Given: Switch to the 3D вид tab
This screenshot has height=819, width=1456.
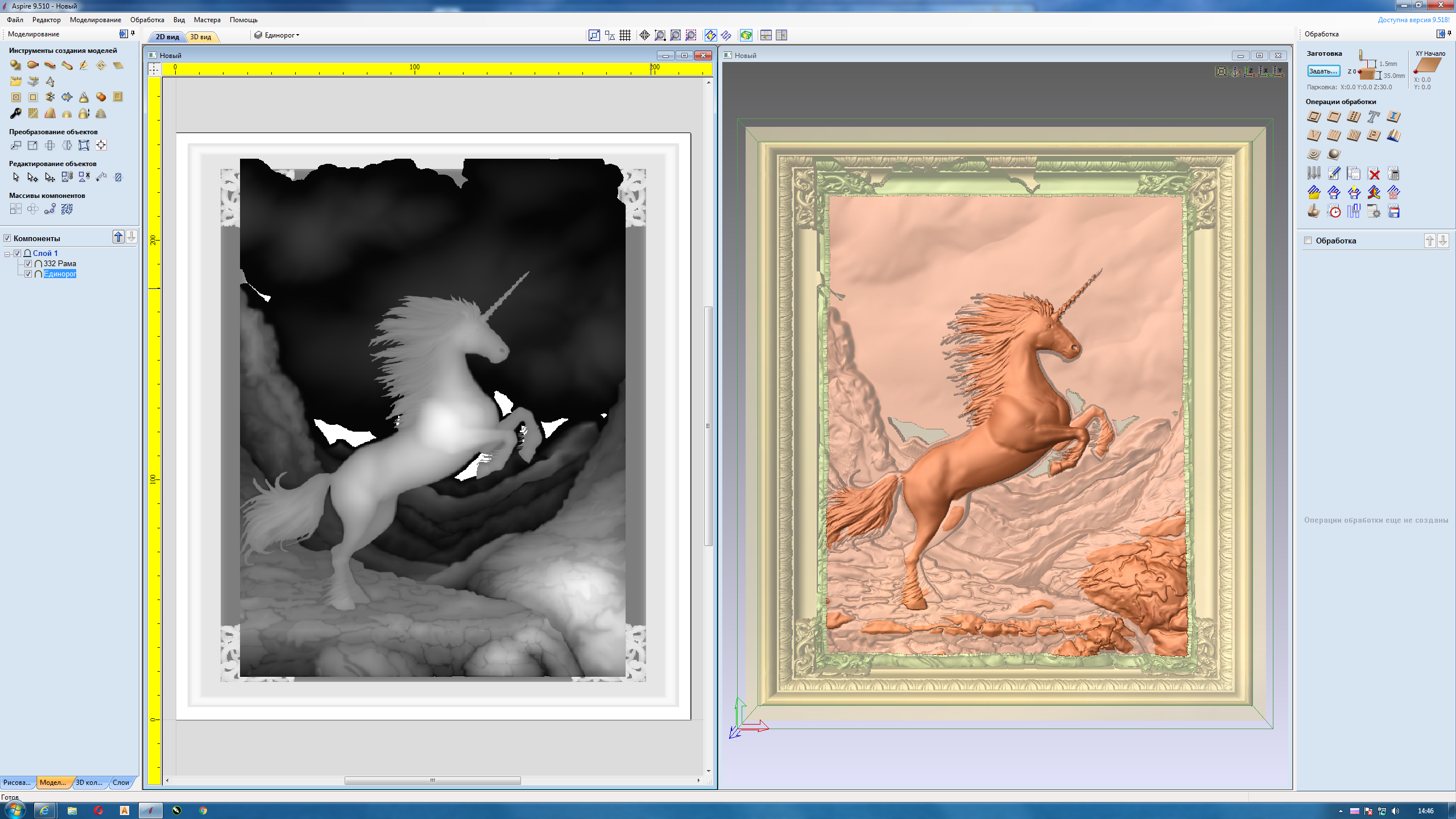Looking at the screenshot, I should [x=200, y=37].
